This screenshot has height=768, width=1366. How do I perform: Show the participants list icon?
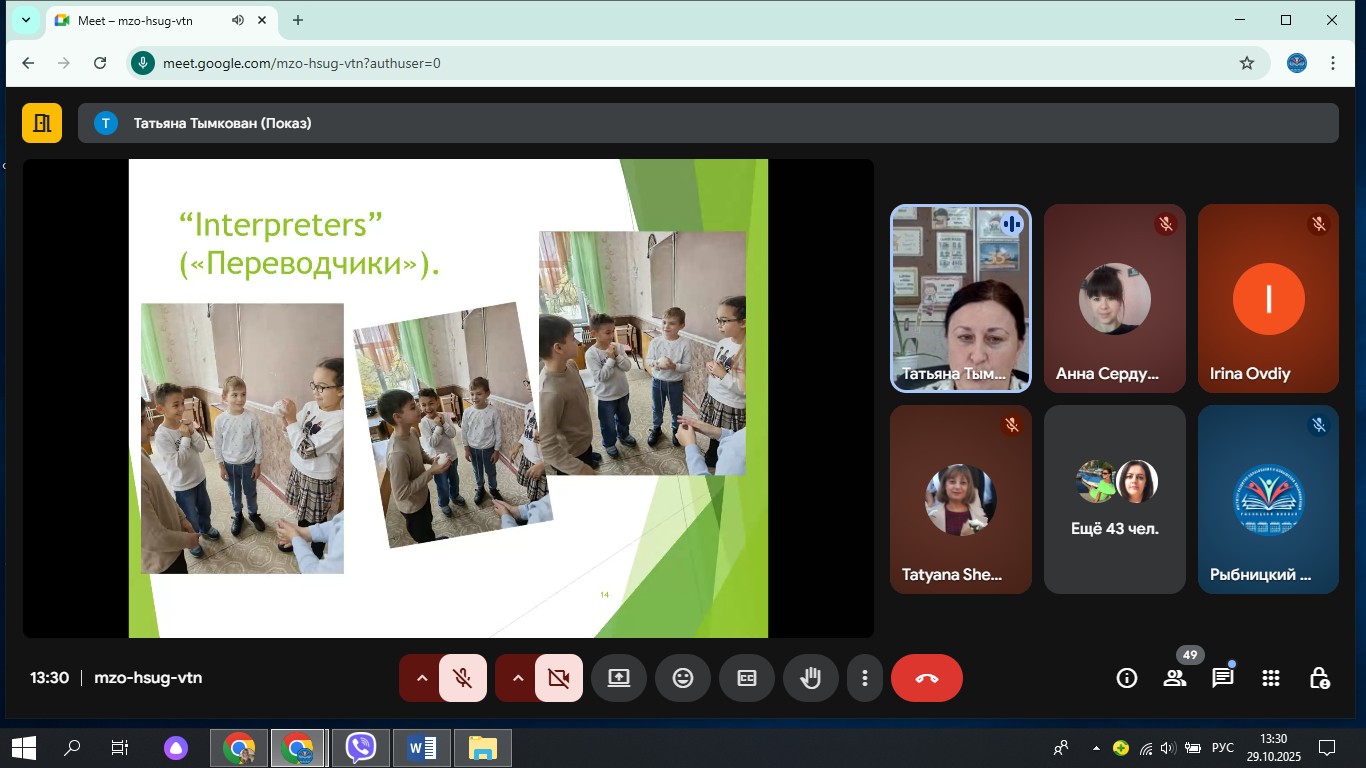tap(1174, 678)
